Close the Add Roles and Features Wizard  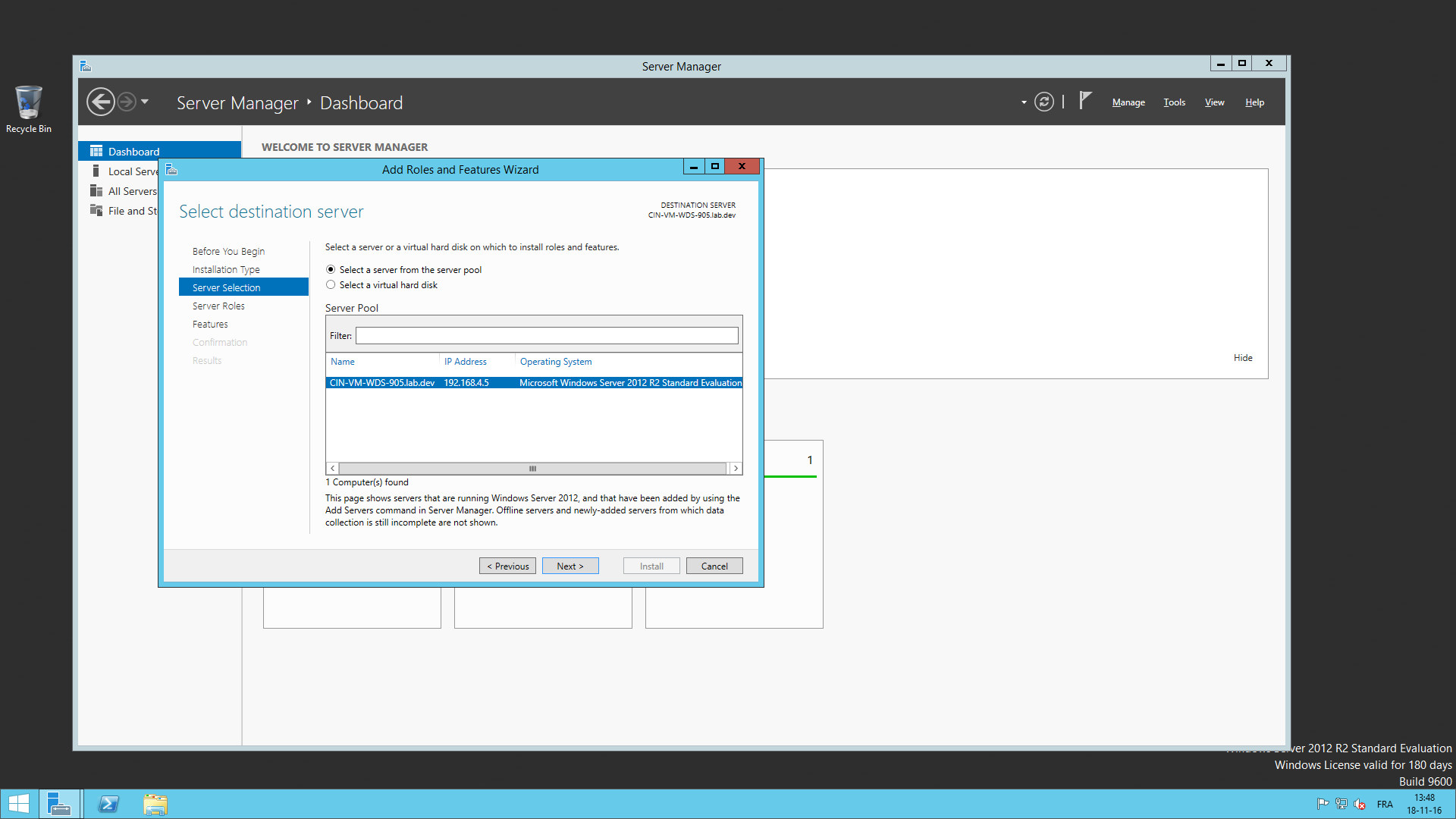coord(742,166)
